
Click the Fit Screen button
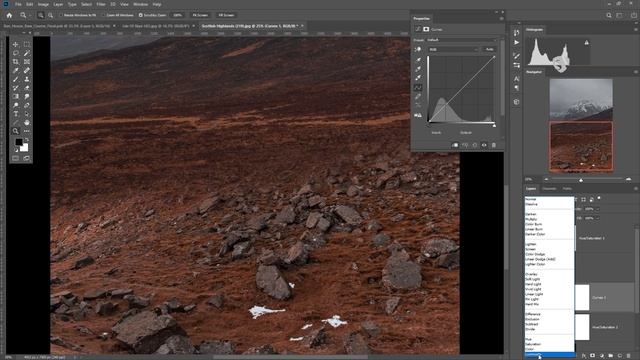(x=200, y=15)
